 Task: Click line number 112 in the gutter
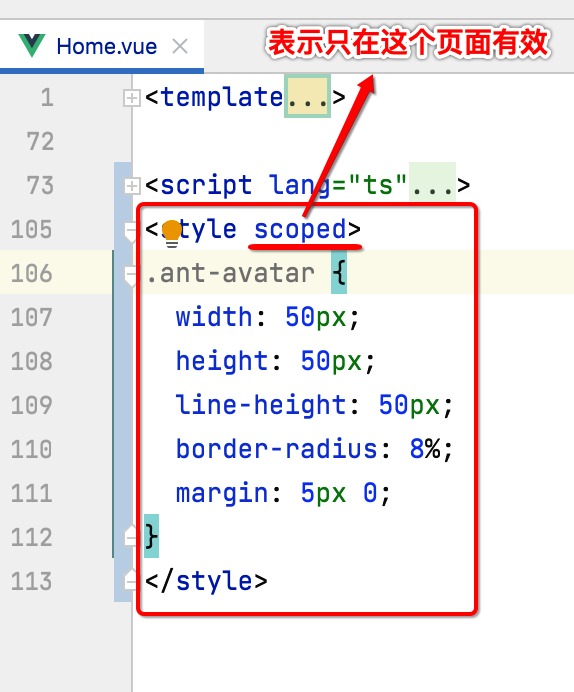tap(32, 537)
